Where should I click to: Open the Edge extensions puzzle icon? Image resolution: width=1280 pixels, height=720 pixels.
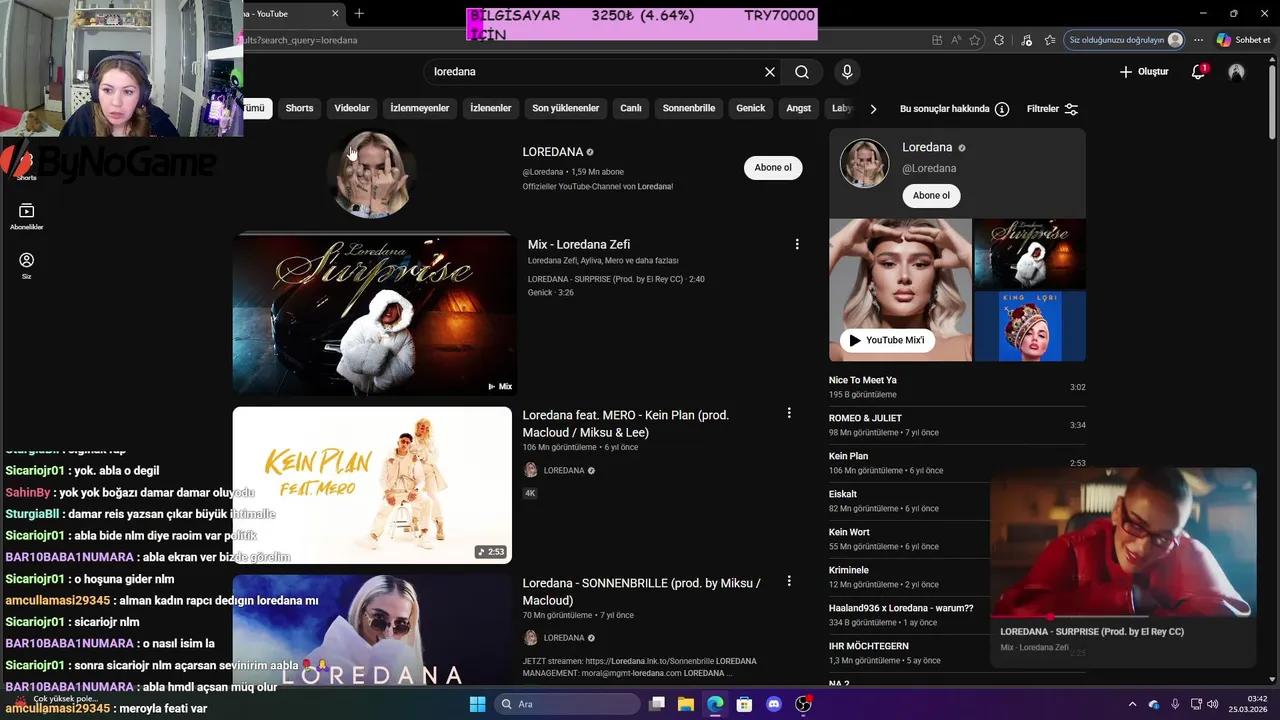pyautogui.click(x=999, y=40)
